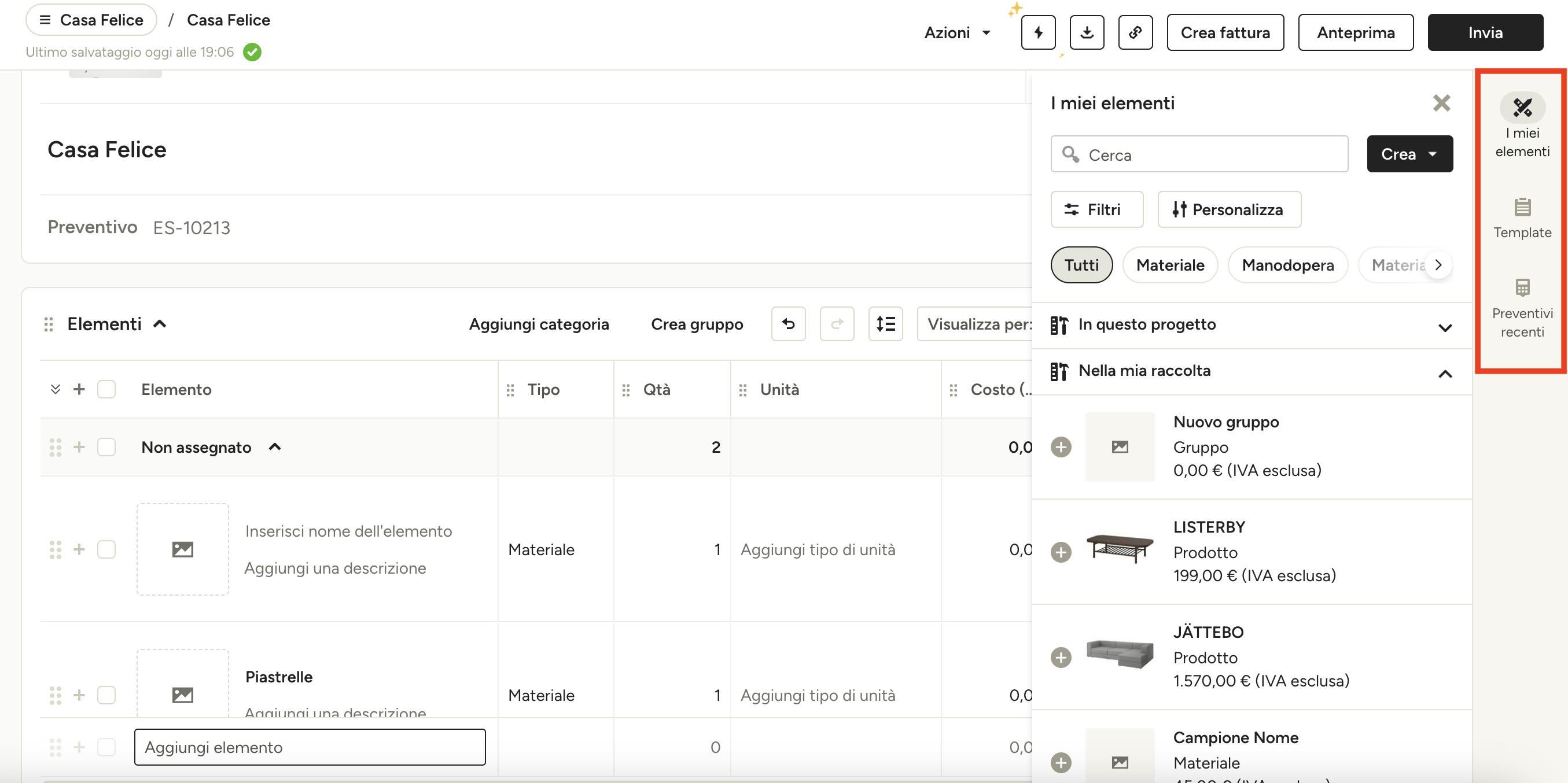Viewport: 1568px width, 783px height.
Task: Click the Aggiungi elemento input field
Action: (x=310, y=747)
